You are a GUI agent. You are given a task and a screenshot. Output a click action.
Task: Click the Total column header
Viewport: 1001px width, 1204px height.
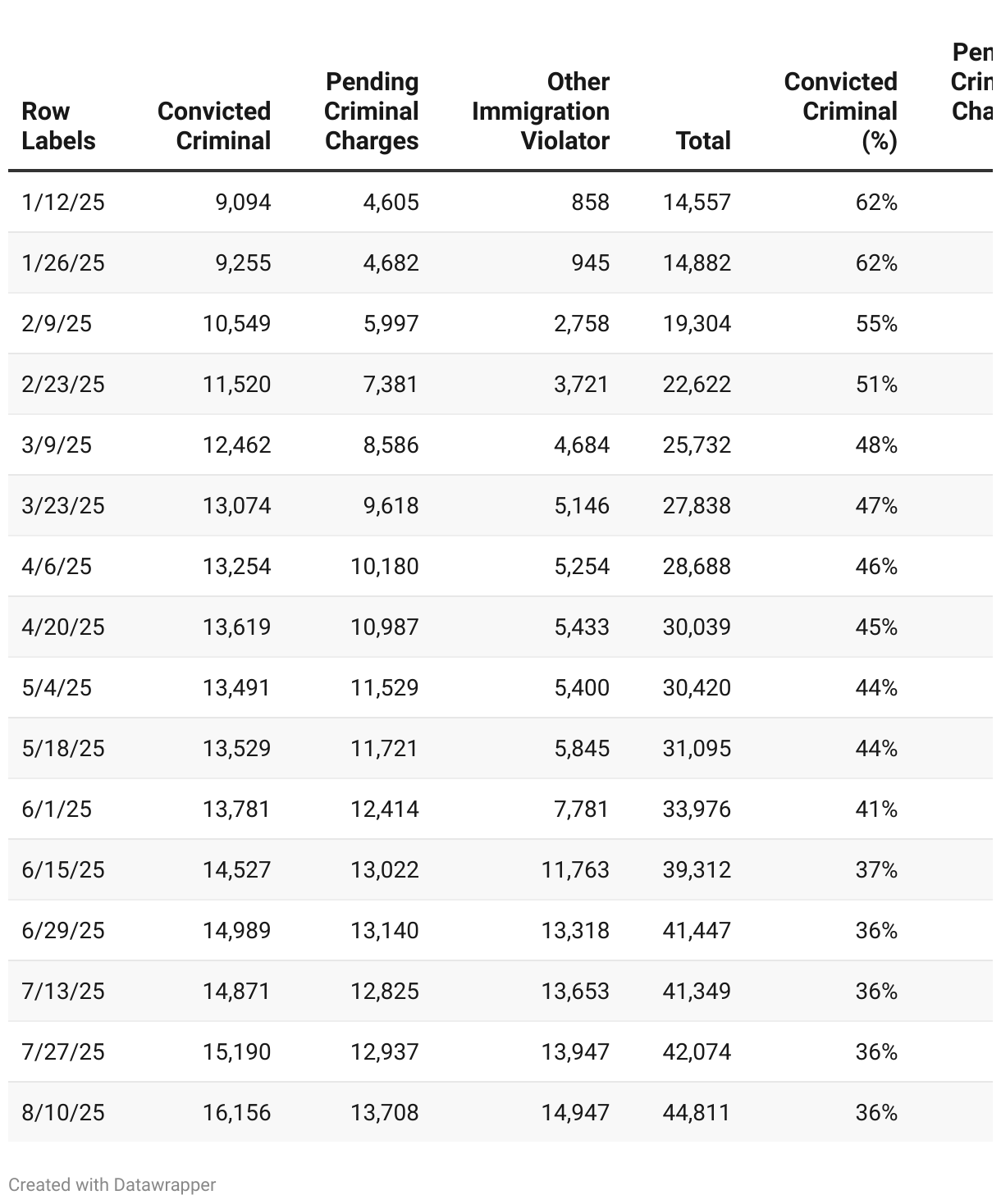[703, 141]
